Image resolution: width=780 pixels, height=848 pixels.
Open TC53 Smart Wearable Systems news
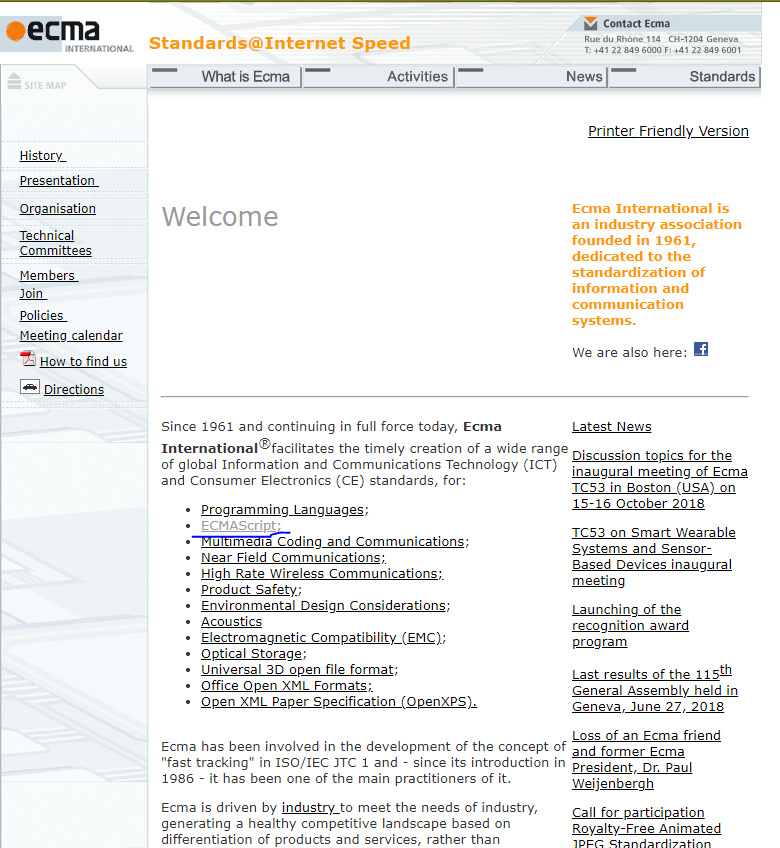pyautogui.click(x=654, y=556)
